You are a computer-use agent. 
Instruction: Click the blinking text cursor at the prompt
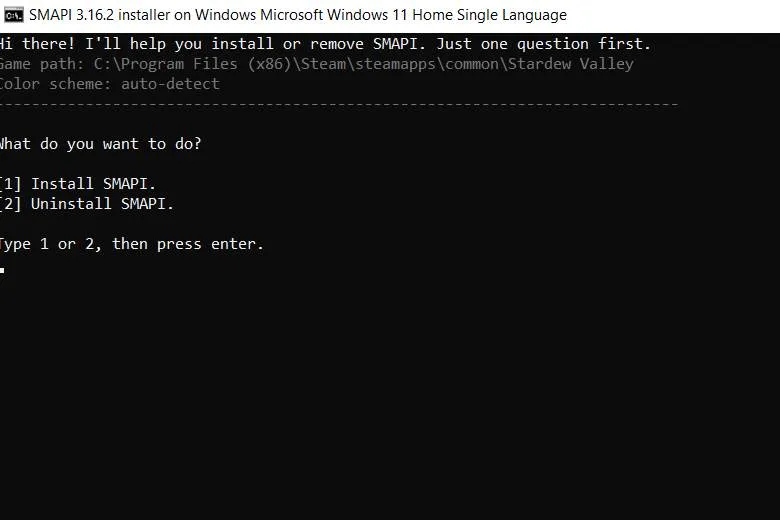[x=3, y=269]
